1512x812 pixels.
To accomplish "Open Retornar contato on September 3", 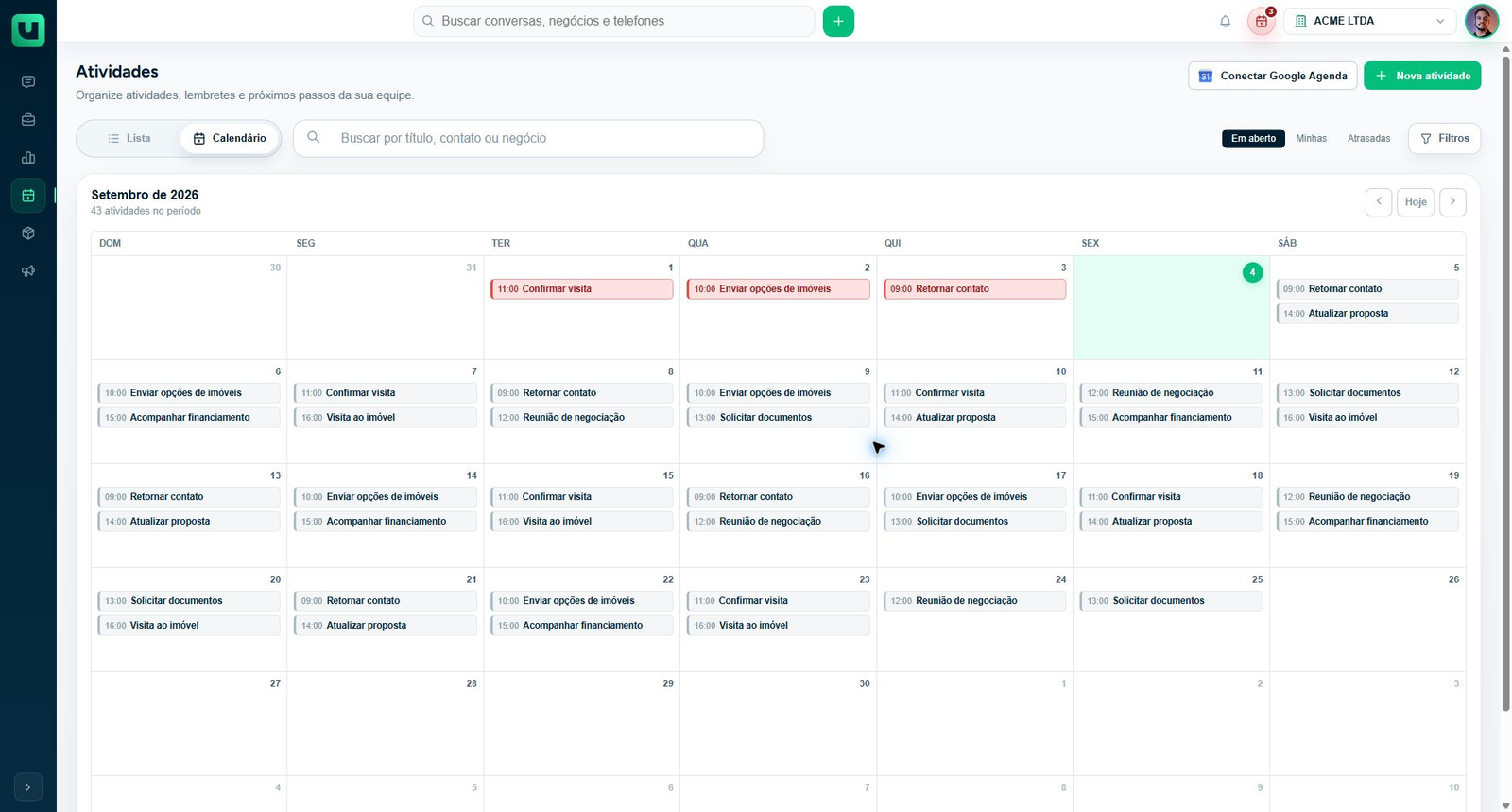I will click(975, 289).
